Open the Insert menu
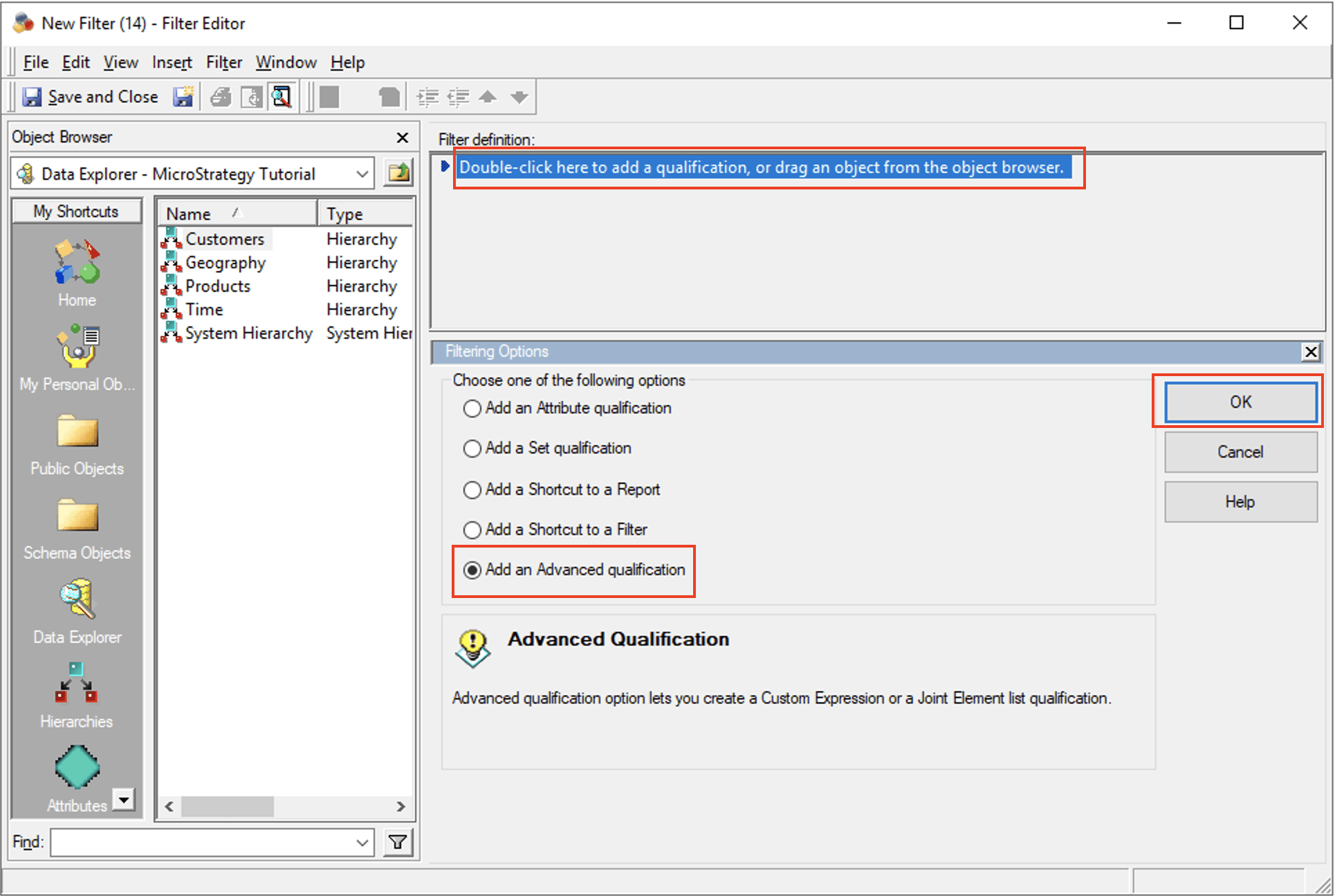 tap(172, 62)
